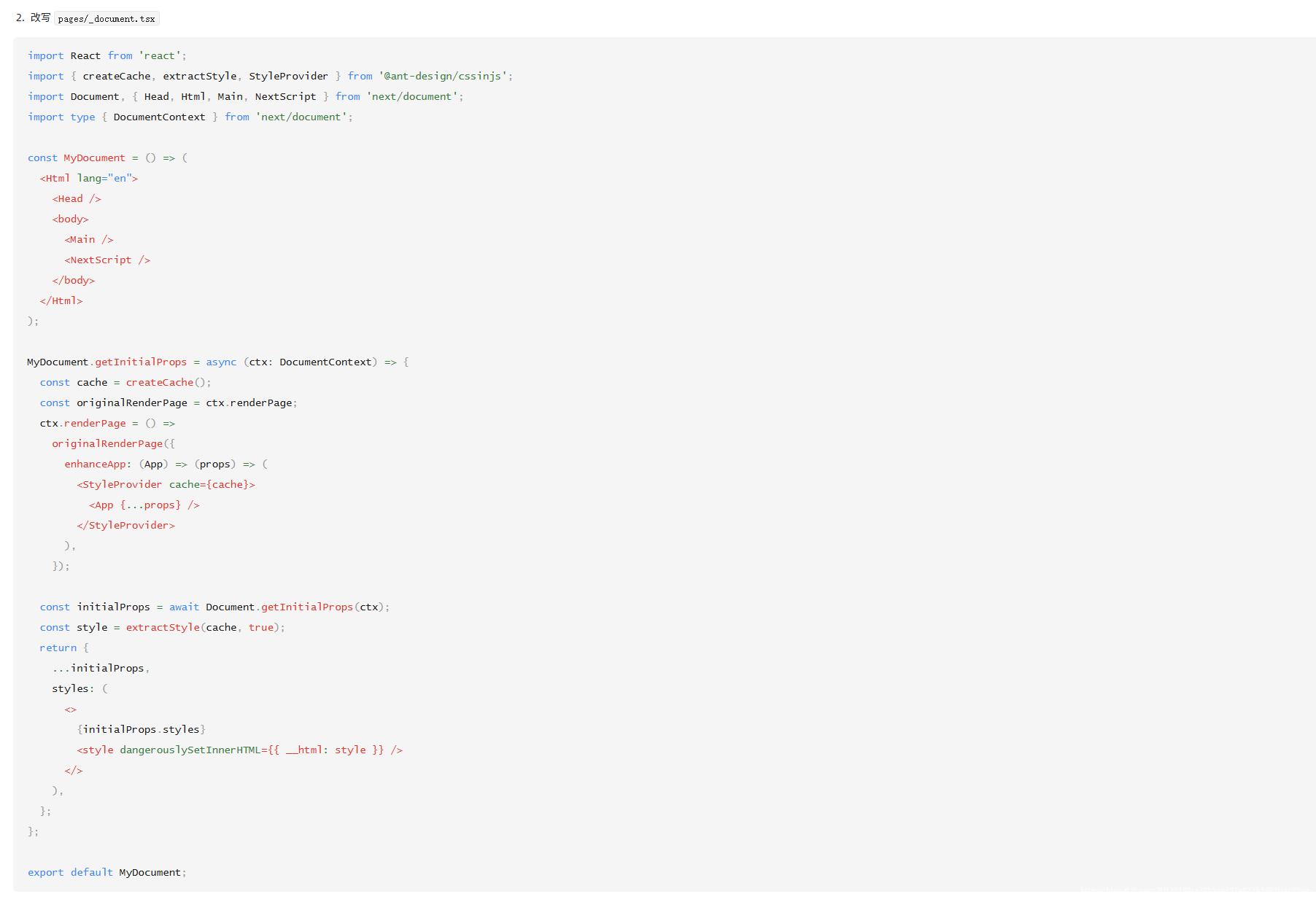Click the 'react' string in first import

(x=160, y=55)
